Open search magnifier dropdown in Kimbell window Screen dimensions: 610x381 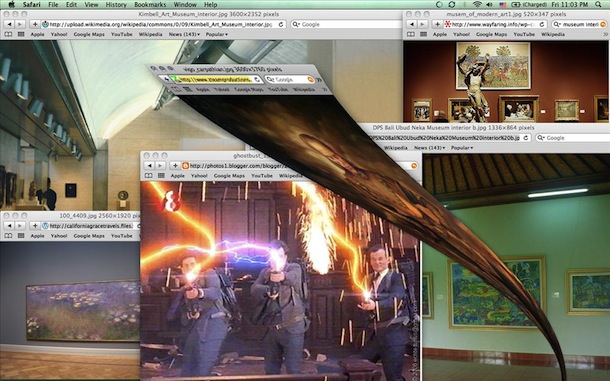coord(296,24)
